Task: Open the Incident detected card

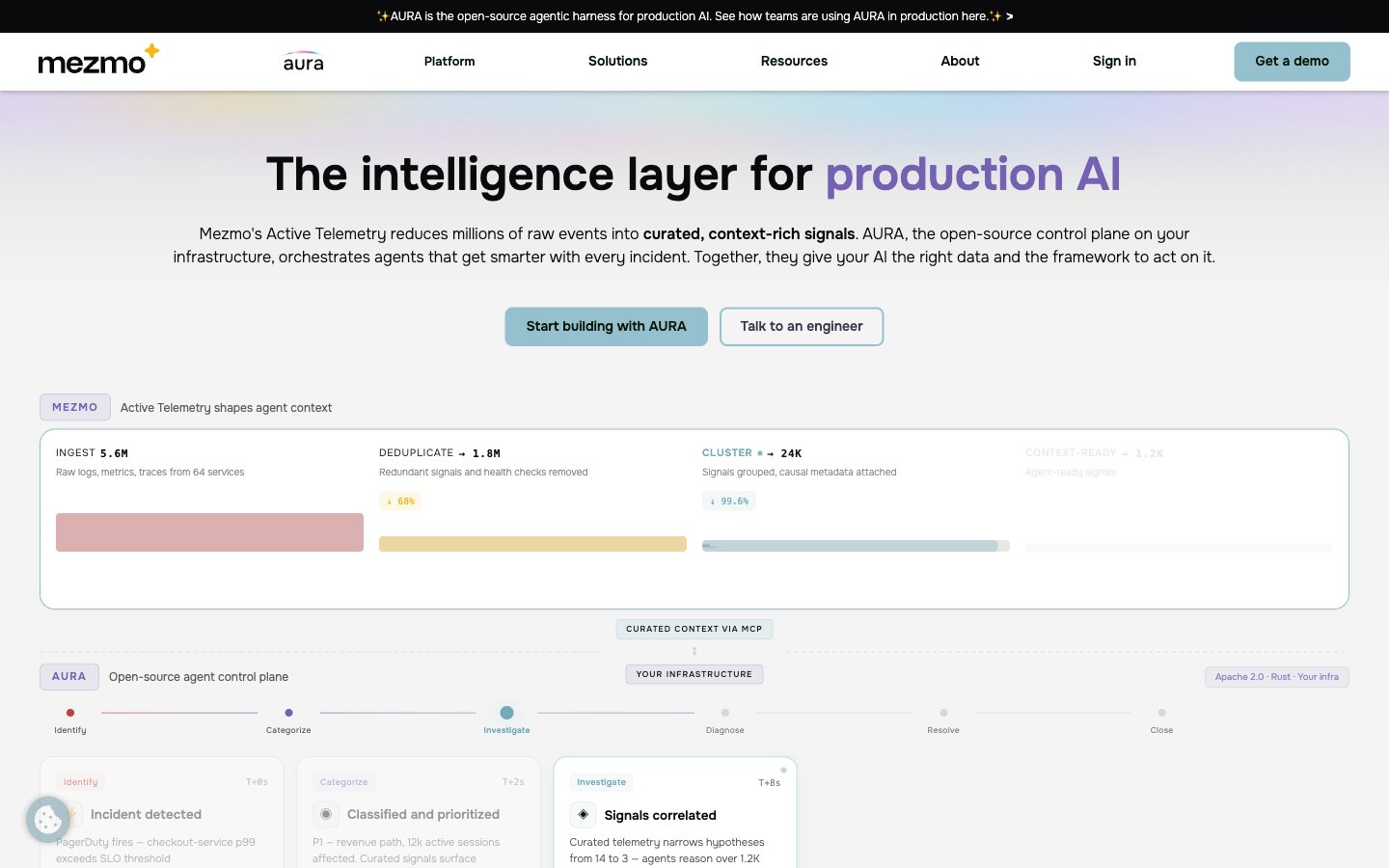Action: tap(162, 813)
